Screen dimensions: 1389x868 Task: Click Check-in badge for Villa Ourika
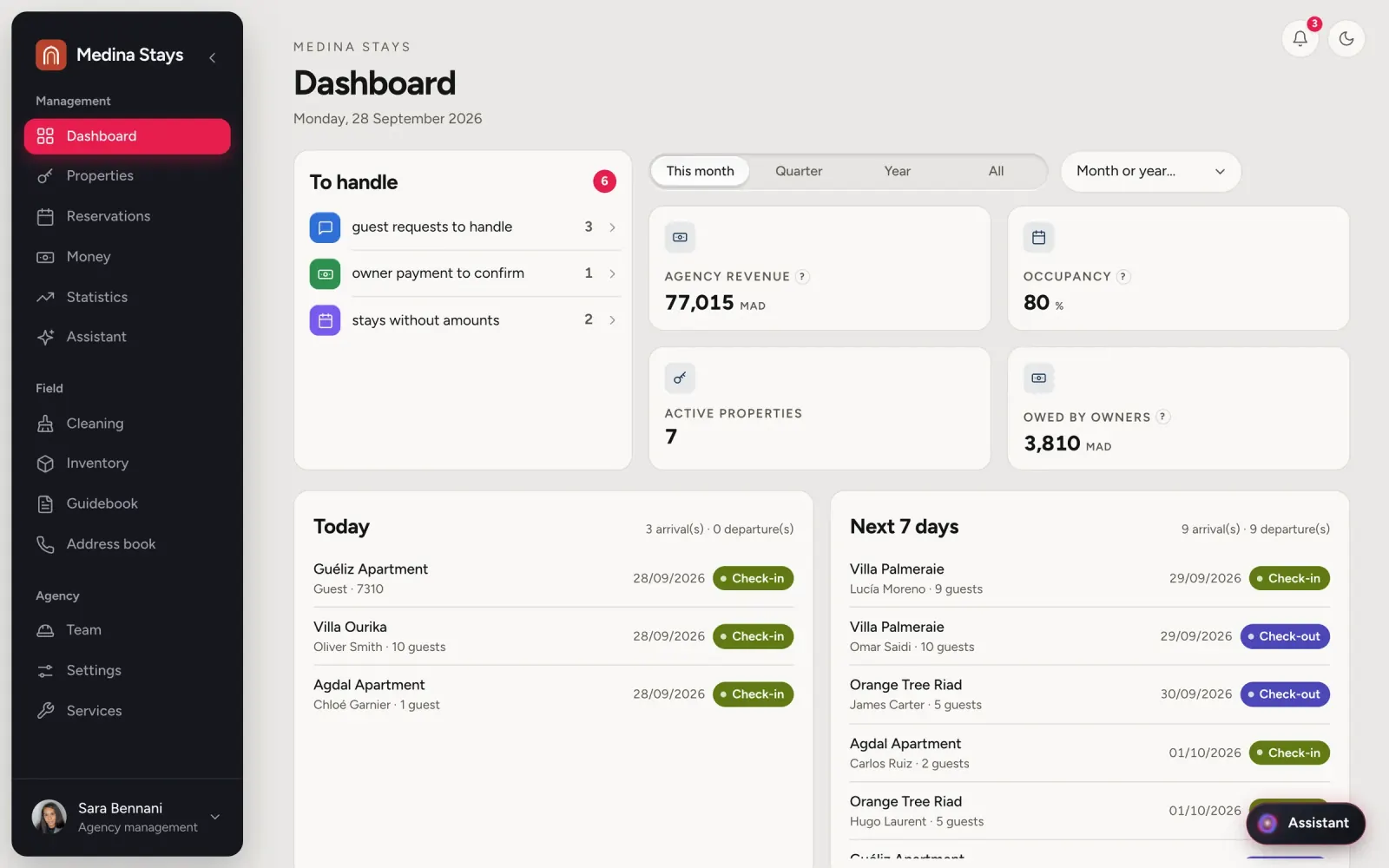(x=753, y=636)
